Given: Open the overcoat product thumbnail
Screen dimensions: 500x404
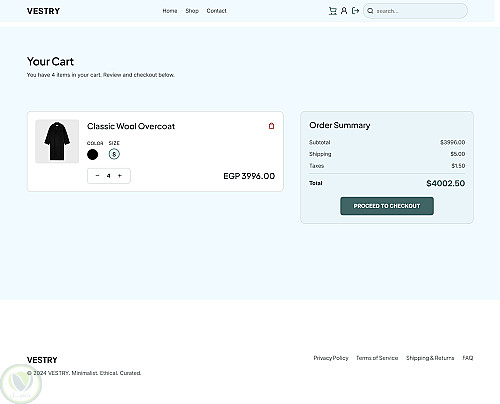Looking at the screenshot, I should (57, 141).
